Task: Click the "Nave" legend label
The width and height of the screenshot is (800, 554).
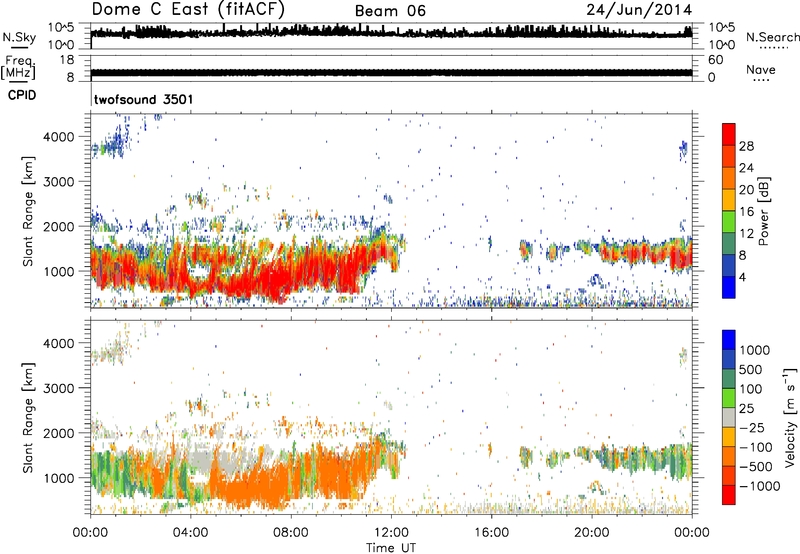Action: click(760, 69)
